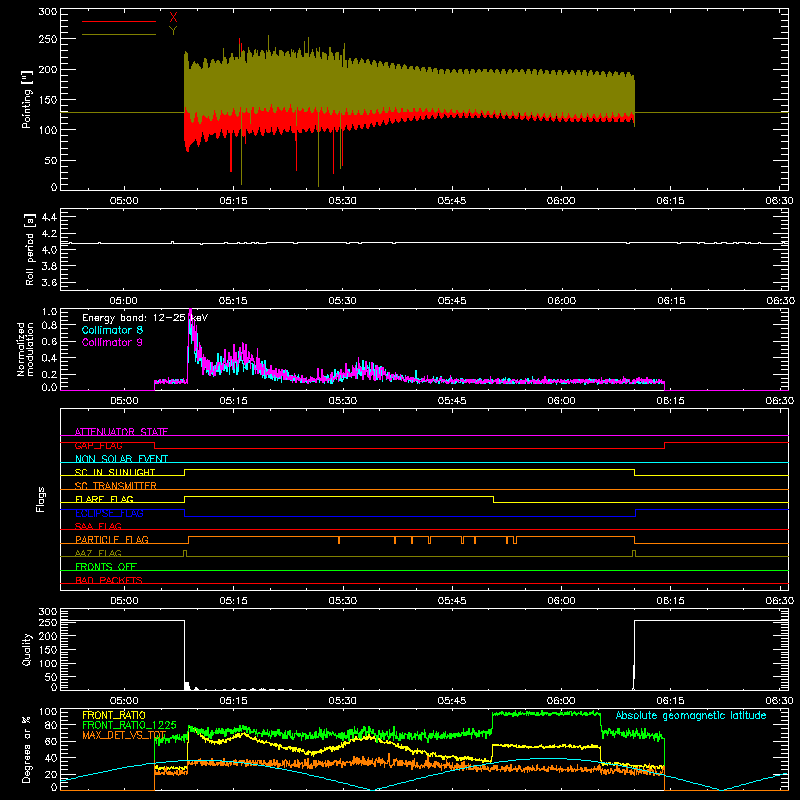Image resolution: width=800 pixels, height=800 pixels.
Task: Click the Pointing axis title
Action: click(x=27, y=99)
